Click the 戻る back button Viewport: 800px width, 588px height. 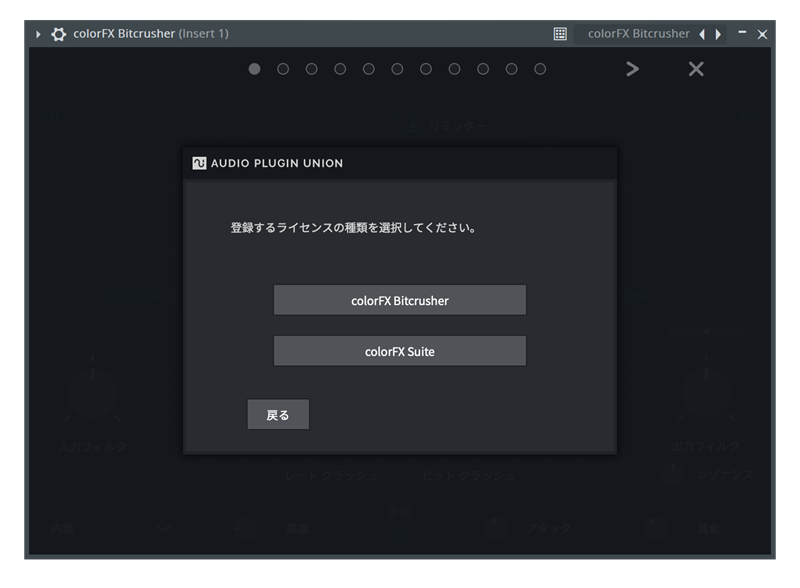pos(278,414)
